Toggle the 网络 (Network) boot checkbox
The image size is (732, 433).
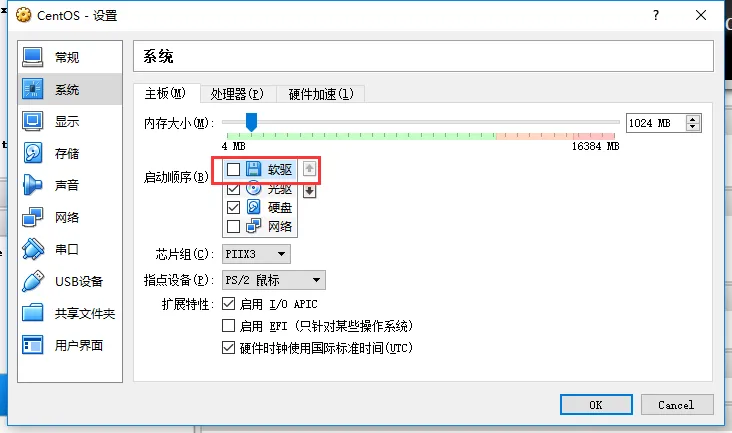tap(233, 226)
